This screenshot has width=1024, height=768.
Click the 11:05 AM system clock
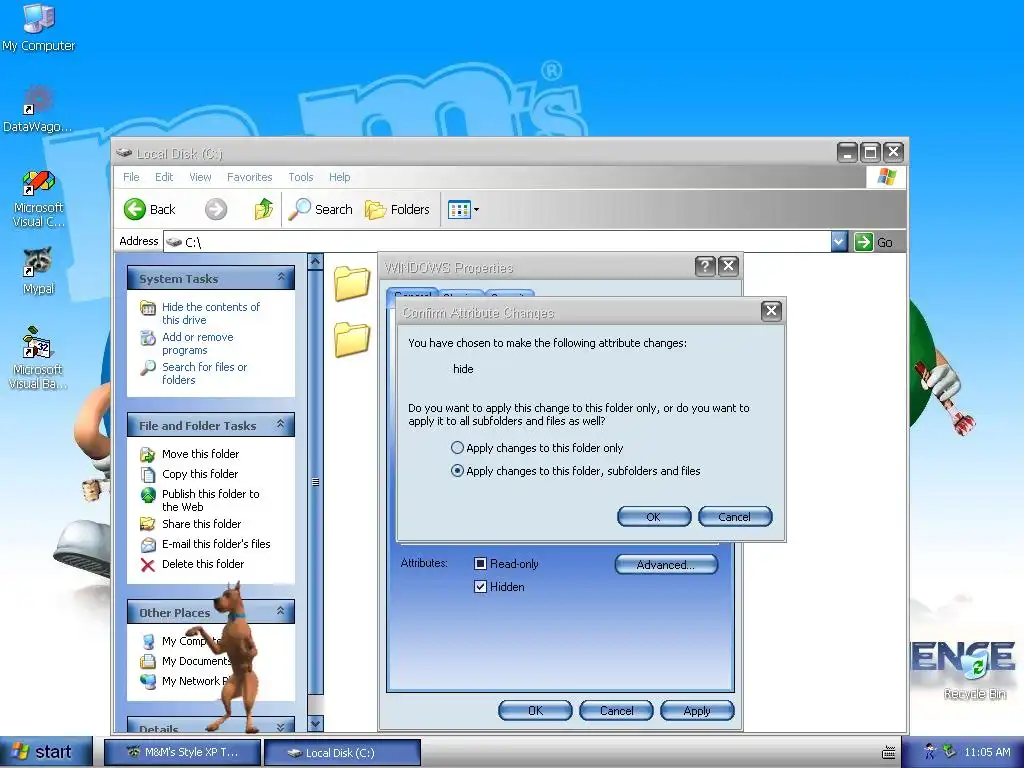pyautogui.click(x=987, y=752)
